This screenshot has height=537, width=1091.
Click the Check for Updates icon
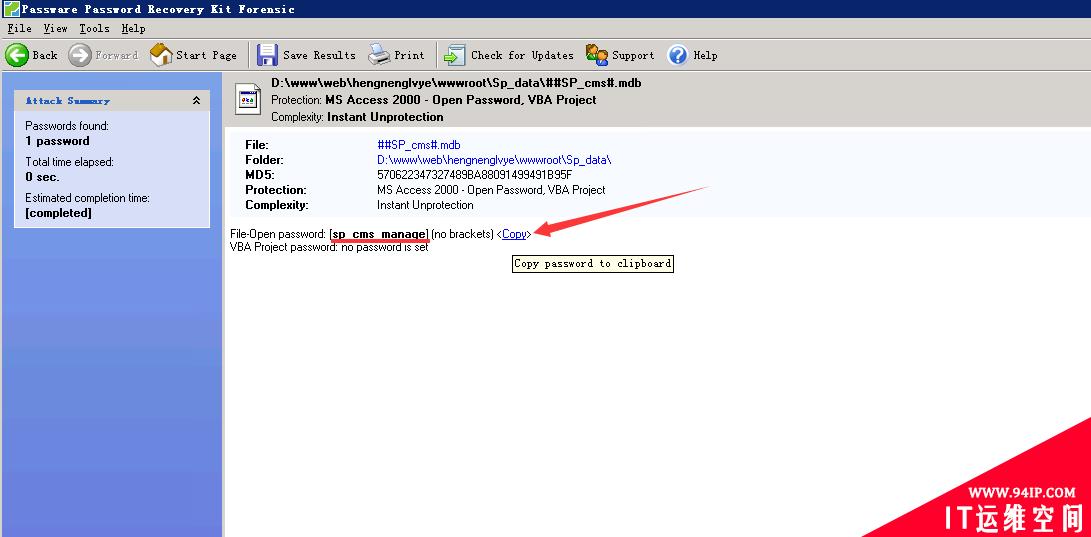(455, 55)
